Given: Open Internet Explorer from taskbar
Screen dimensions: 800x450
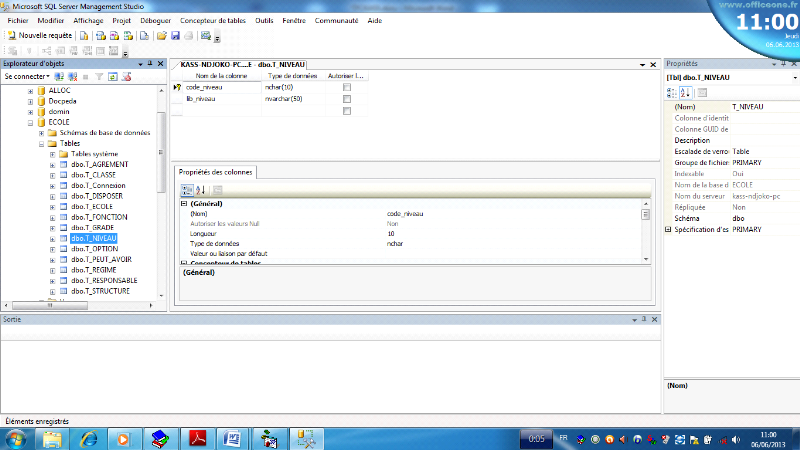Looking at the screenshot, I should pyautogui.click(x=89, y=439).
